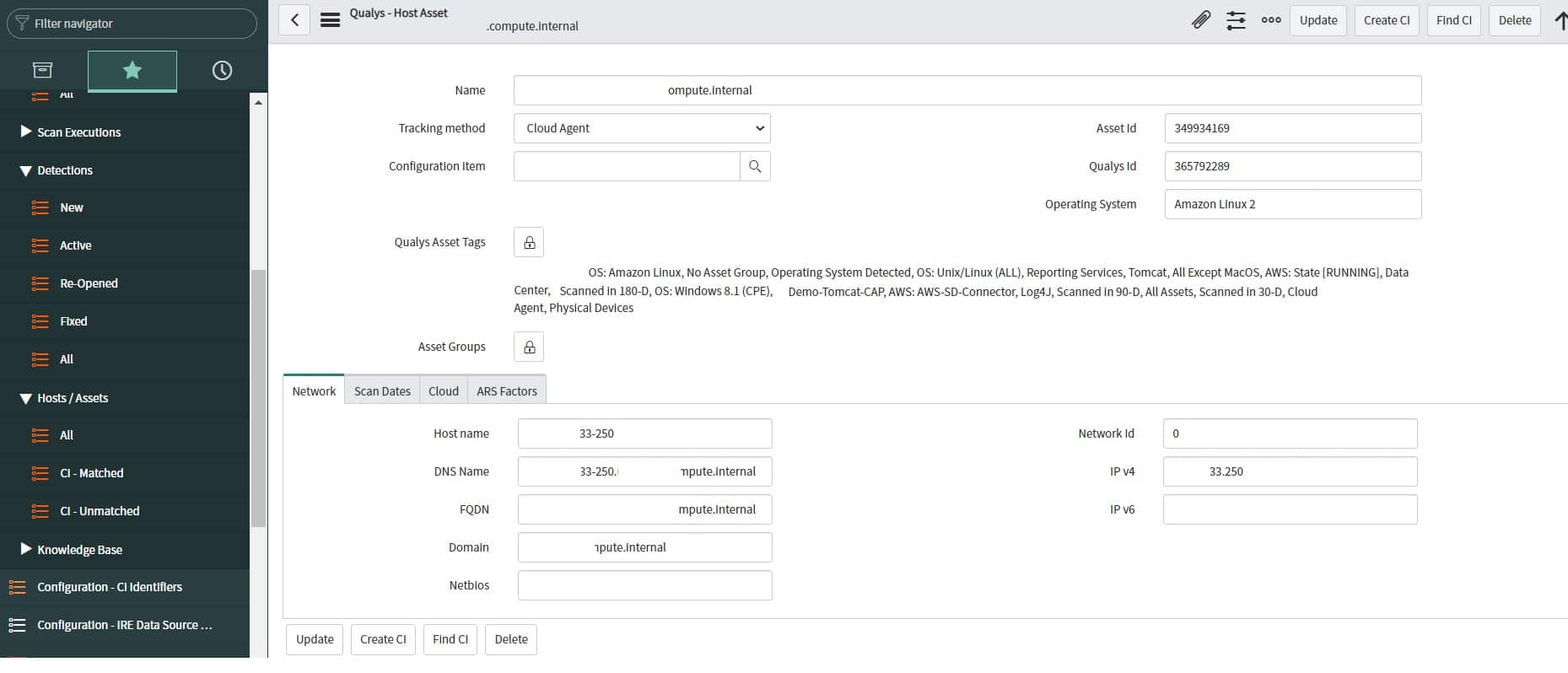Image resolution: width=1568 pixels, height=673 pixels.
Task: Click Find CI button in header
Action: (x=1454, y=20)
